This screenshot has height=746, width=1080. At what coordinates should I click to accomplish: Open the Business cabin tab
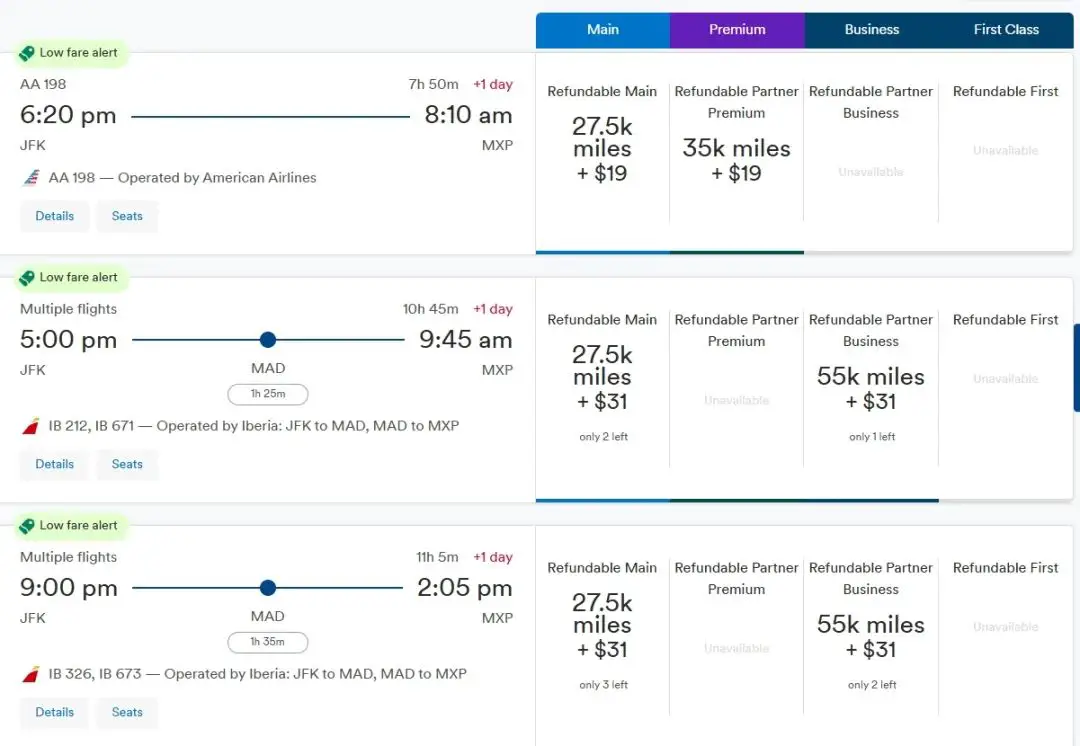click(x=872, y=30)
